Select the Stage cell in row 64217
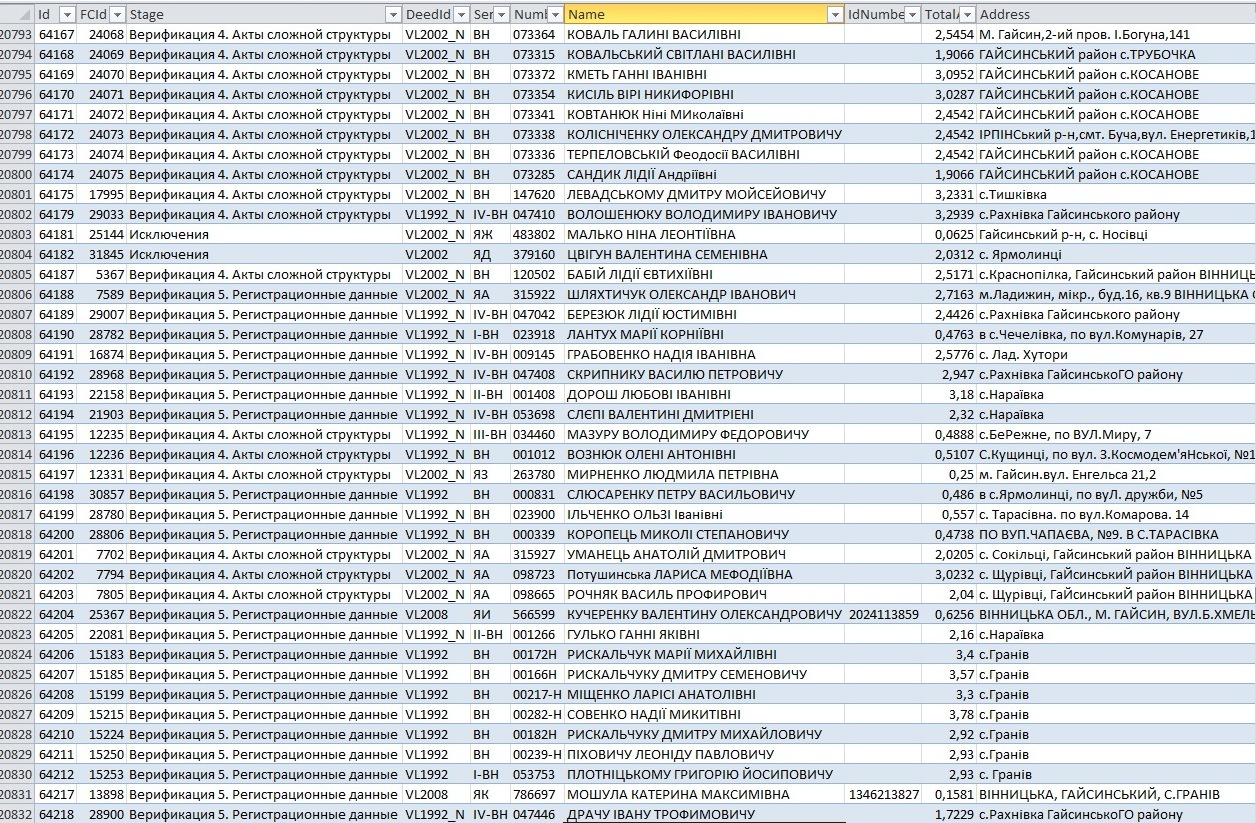Screen dimensions: 1256x823 tap(265, 795)
